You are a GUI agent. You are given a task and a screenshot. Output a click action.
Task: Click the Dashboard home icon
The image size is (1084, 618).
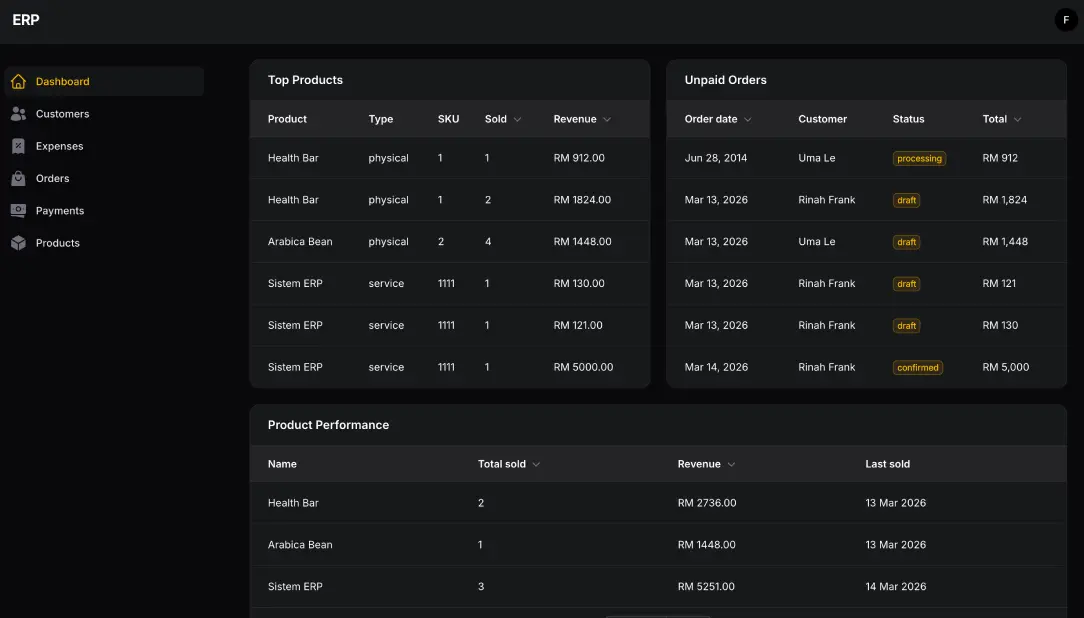19,82
